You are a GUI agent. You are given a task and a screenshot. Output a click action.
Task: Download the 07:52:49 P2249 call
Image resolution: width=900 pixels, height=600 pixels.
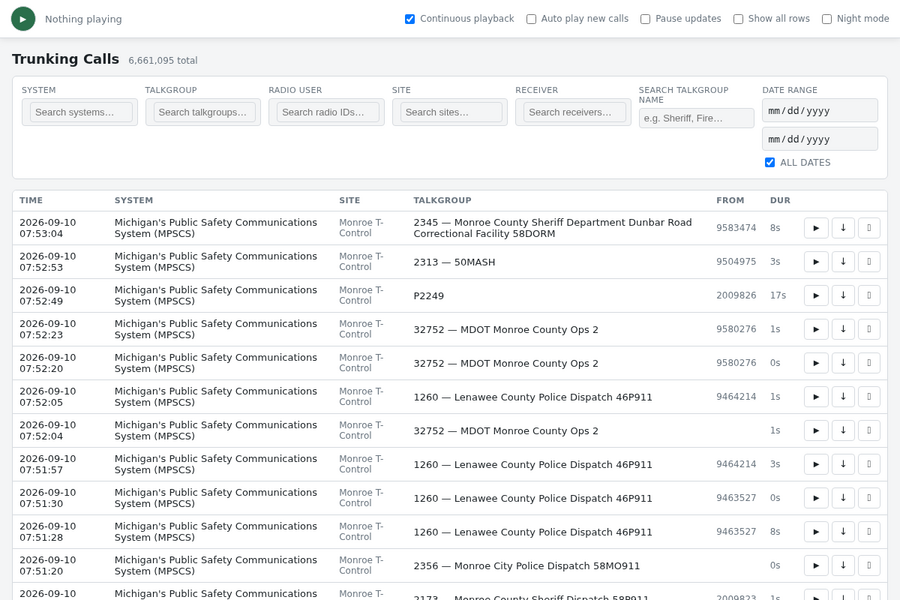point(843,296)
